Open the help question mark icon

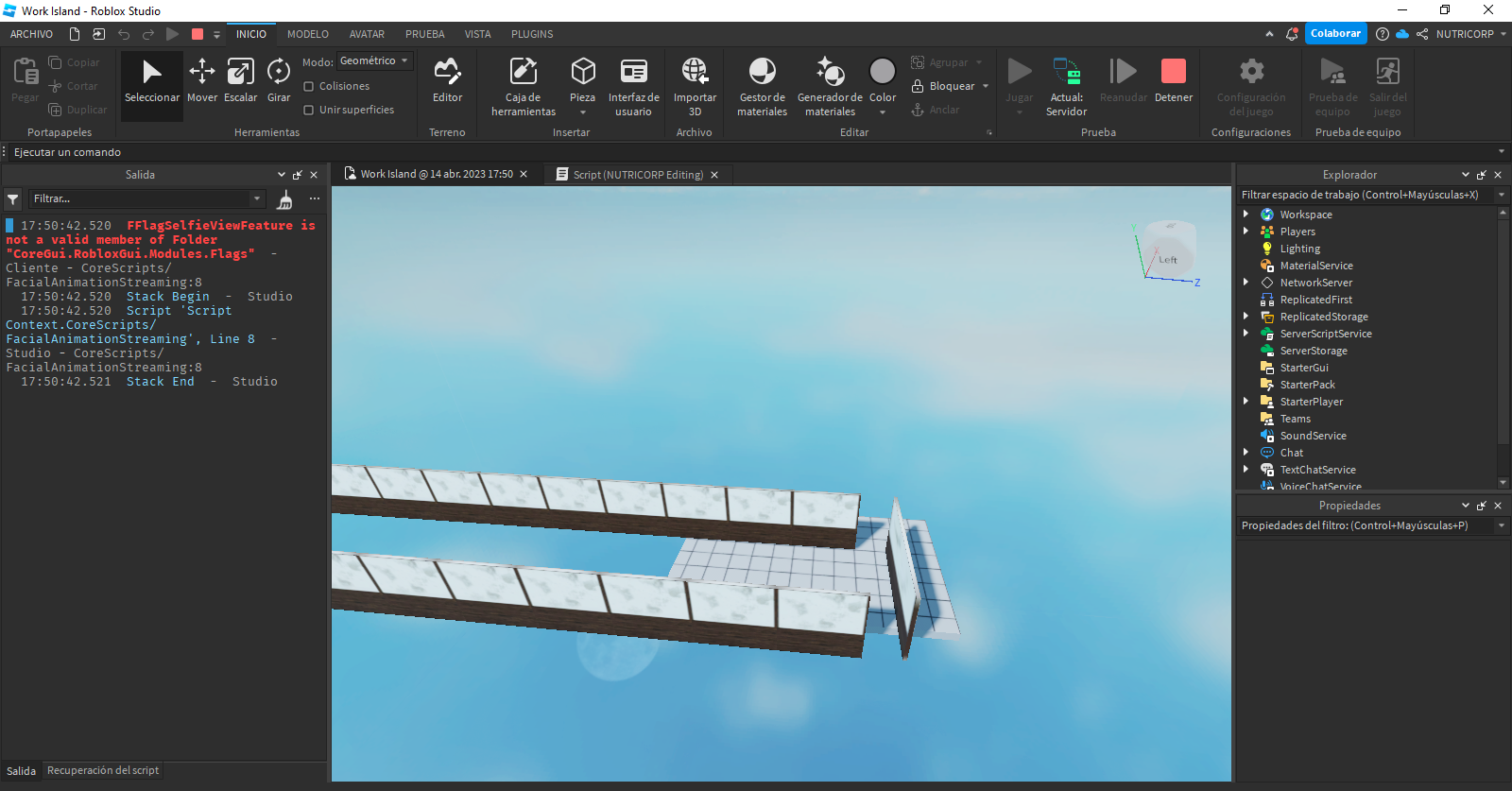[x=1383, y=34]
